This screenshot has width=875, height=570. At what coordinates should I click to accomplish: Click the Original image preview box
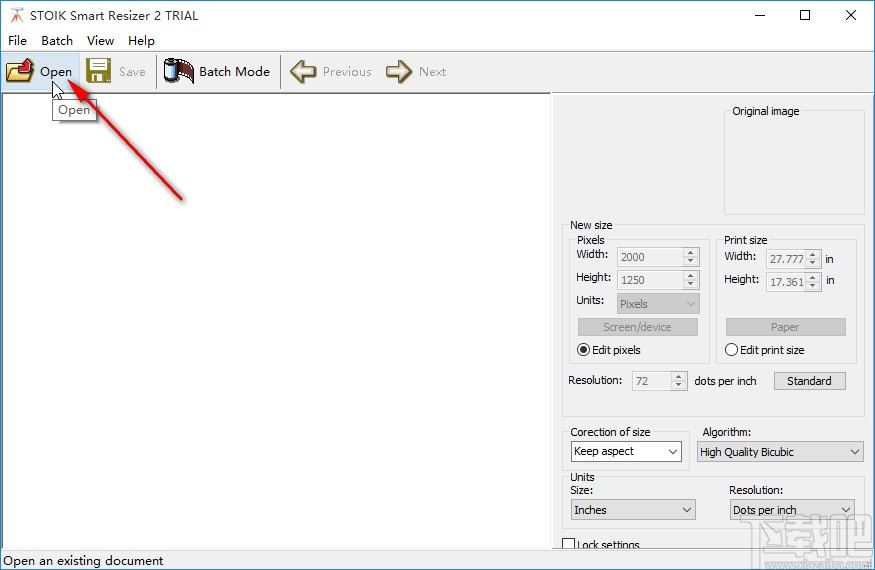click(x=794, y=163)
